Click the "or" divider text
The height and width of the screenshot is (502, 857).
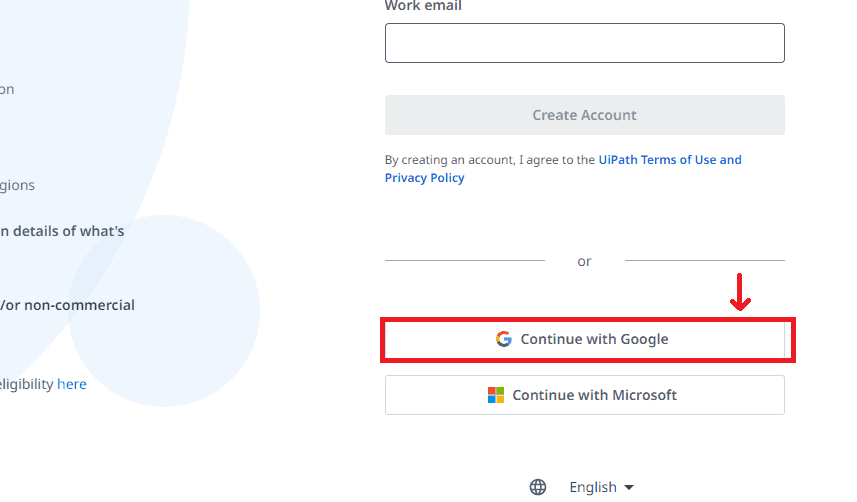(x=584, y=261)
